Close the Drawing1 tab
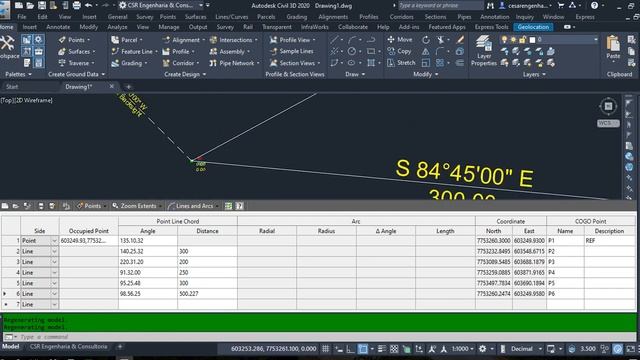Viewport: 640px width, 360px height. point(111,87)
